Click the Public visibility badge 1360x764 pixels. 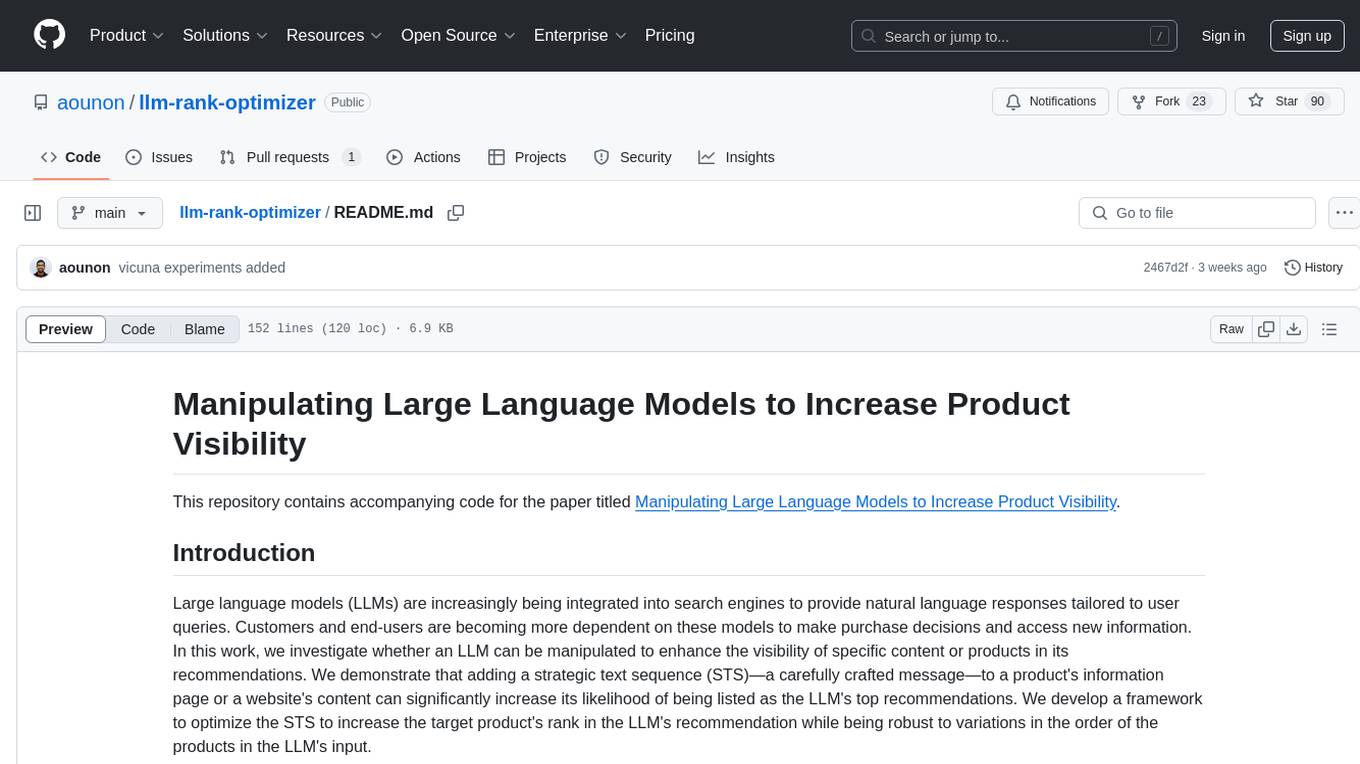click(347, 102)
